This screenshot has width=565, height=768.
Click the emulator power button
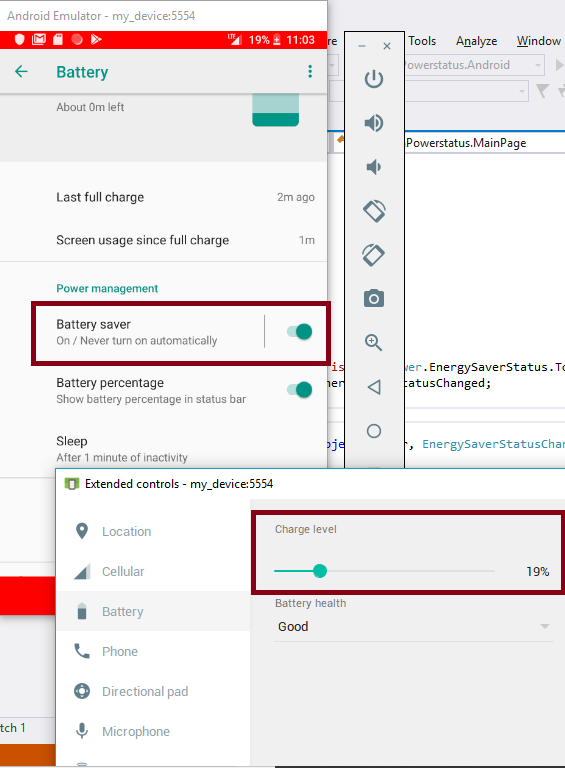pos(374,79)
